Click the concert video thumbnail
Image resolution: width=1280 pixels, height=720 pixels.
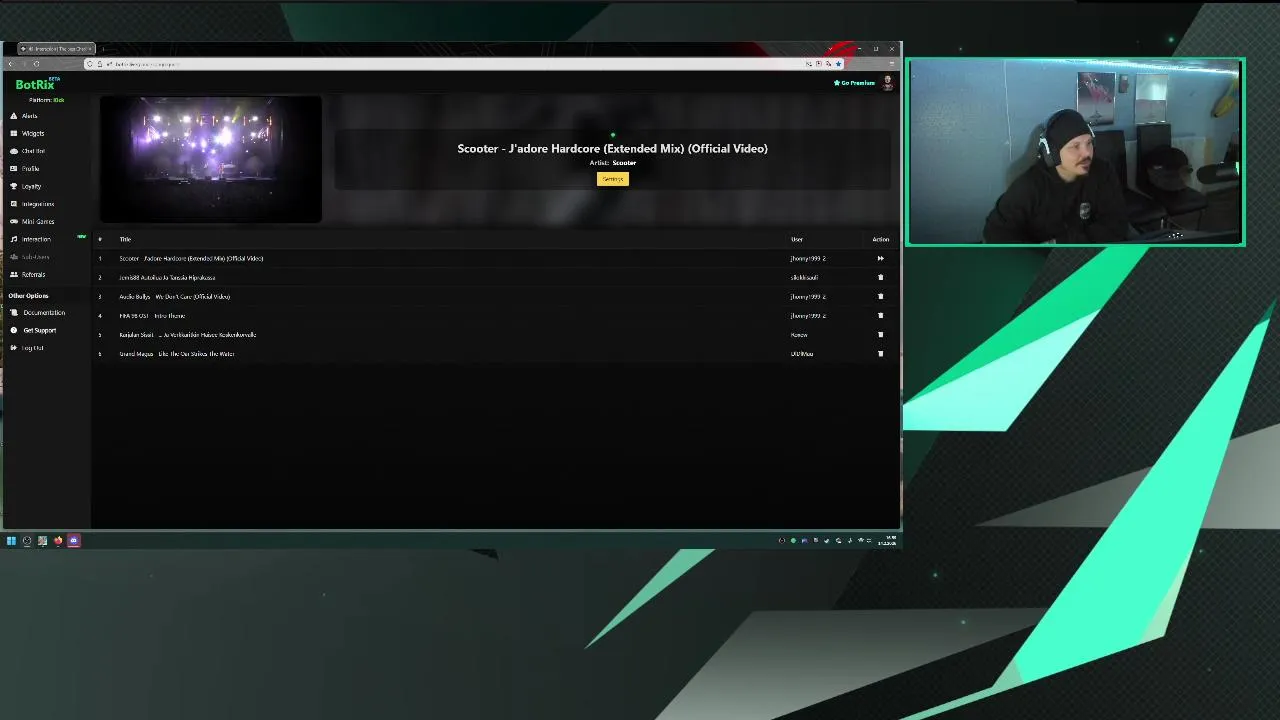211,159
